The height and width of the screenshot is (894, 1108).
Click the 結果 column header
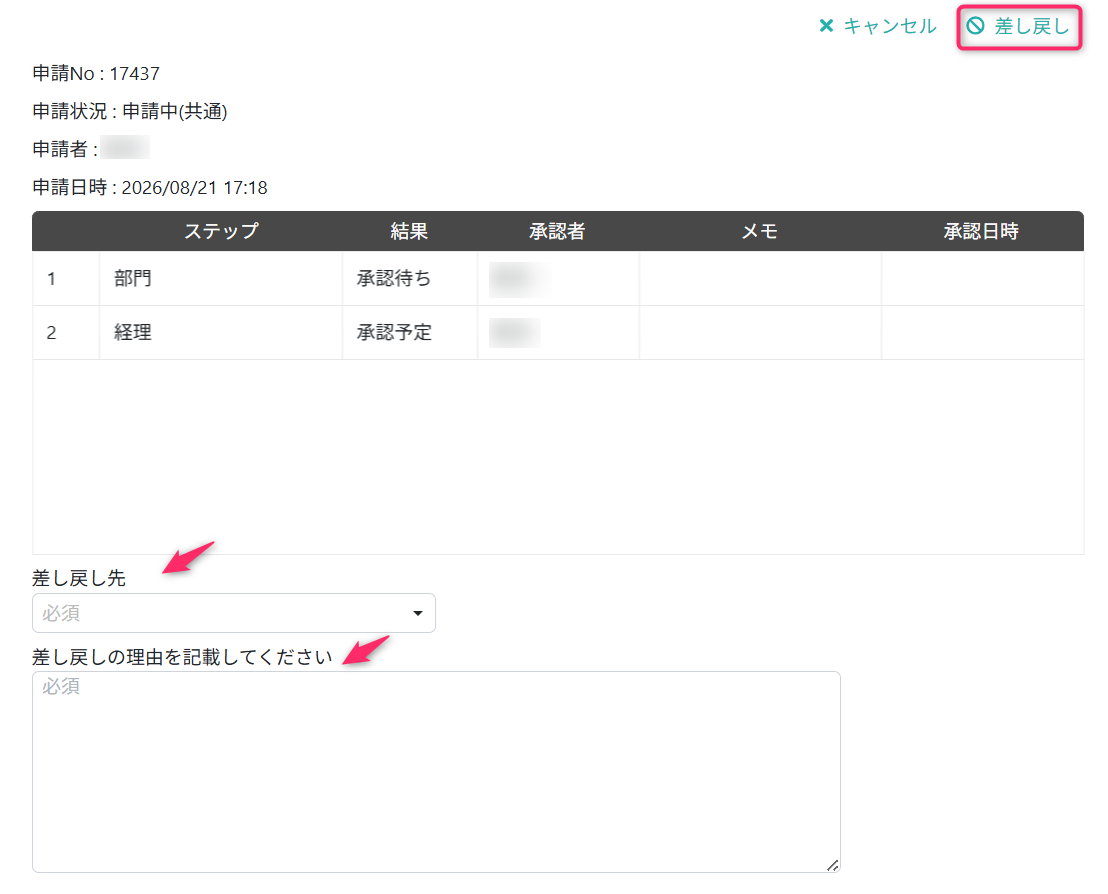(409, 231)
